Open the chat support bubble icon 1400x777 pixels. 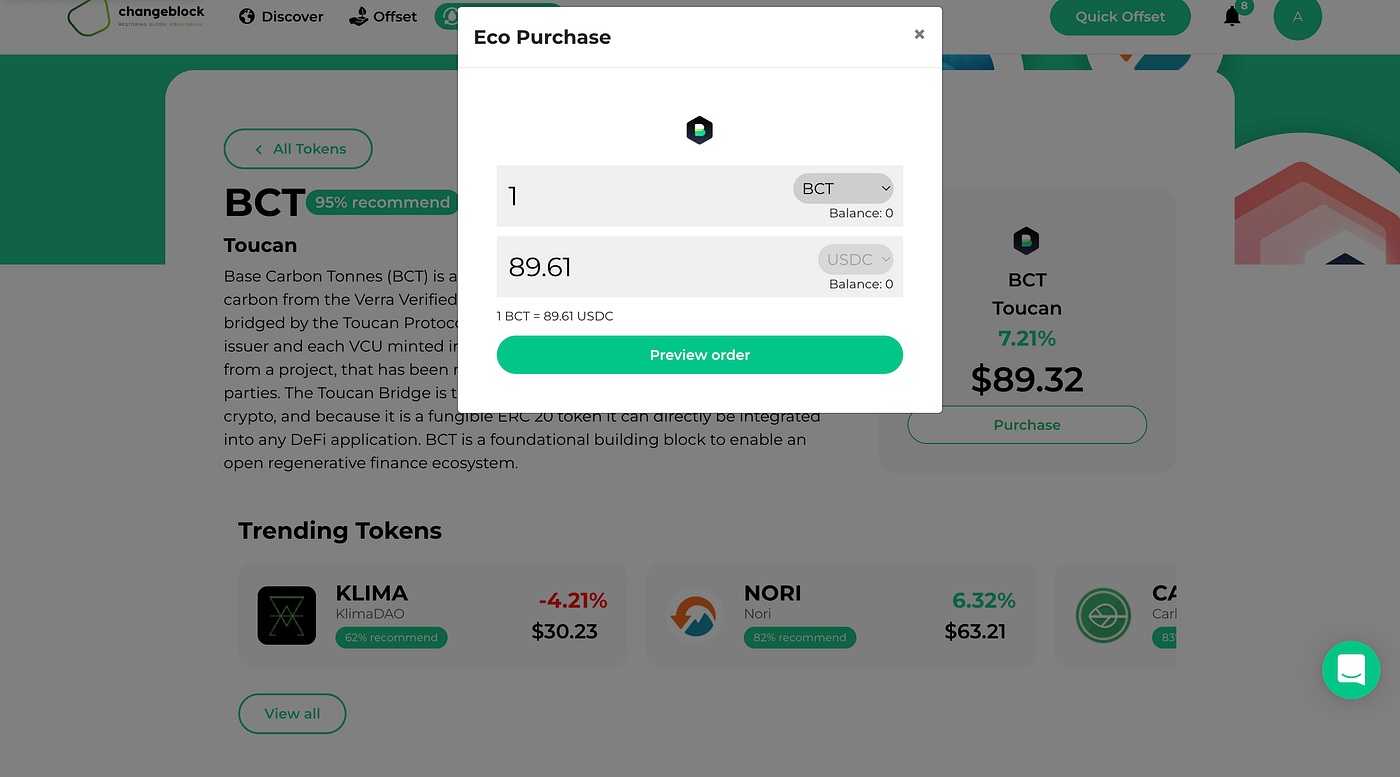(x=1351, y=670)
